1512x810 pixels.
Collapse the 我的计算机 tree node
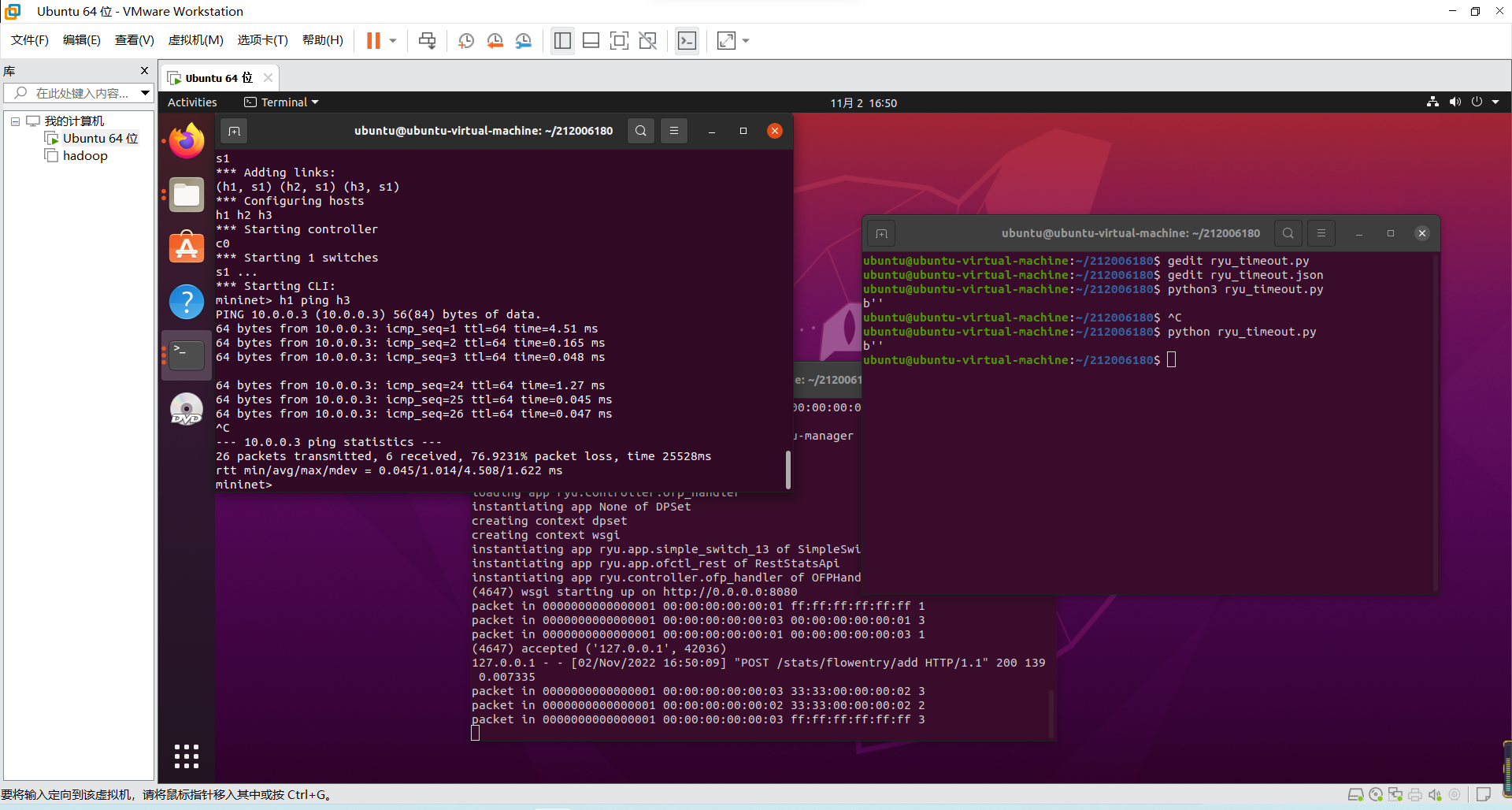click(x=15, y=121)
